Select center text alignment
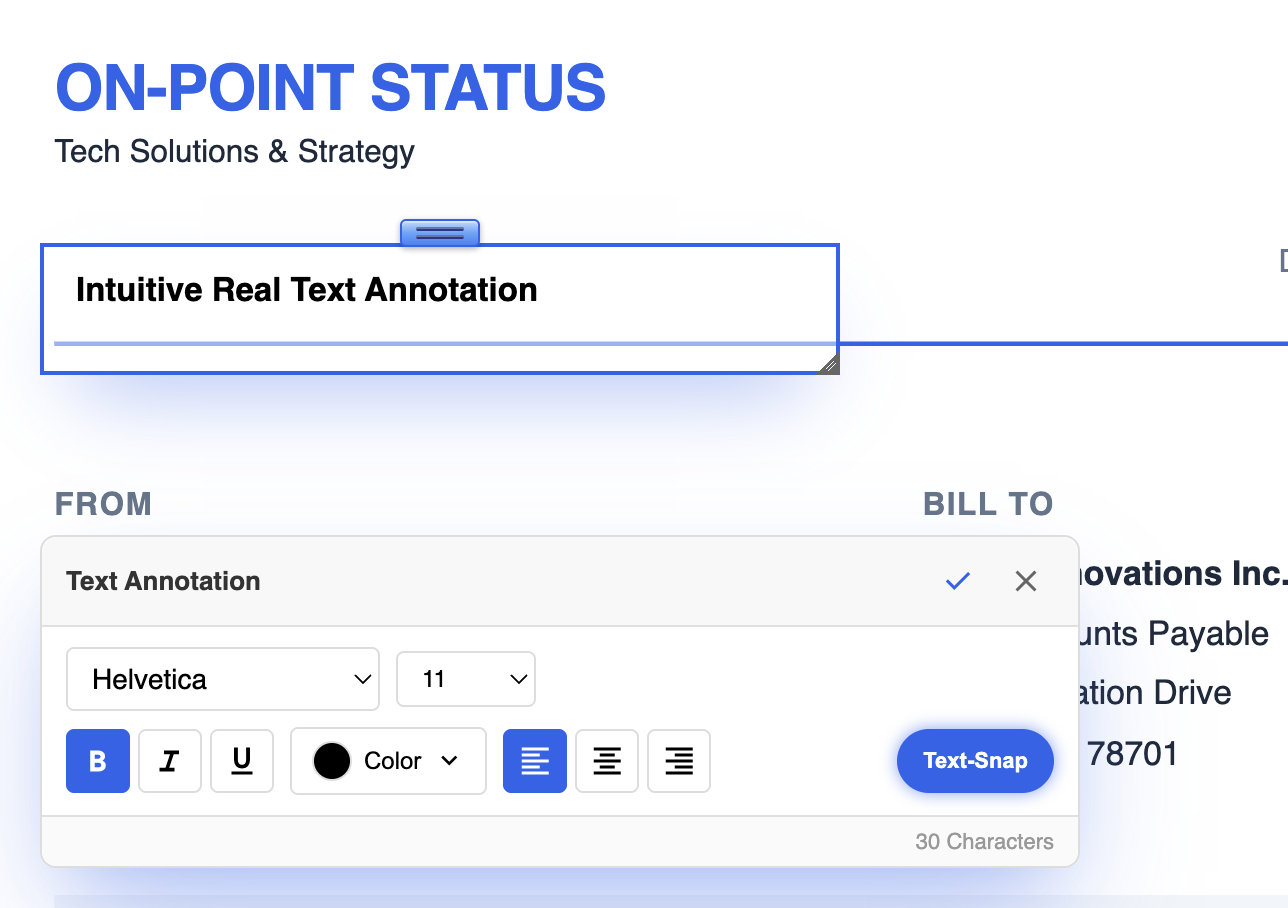This screenshot has height=908, width=1288. (x=606, y=761)
